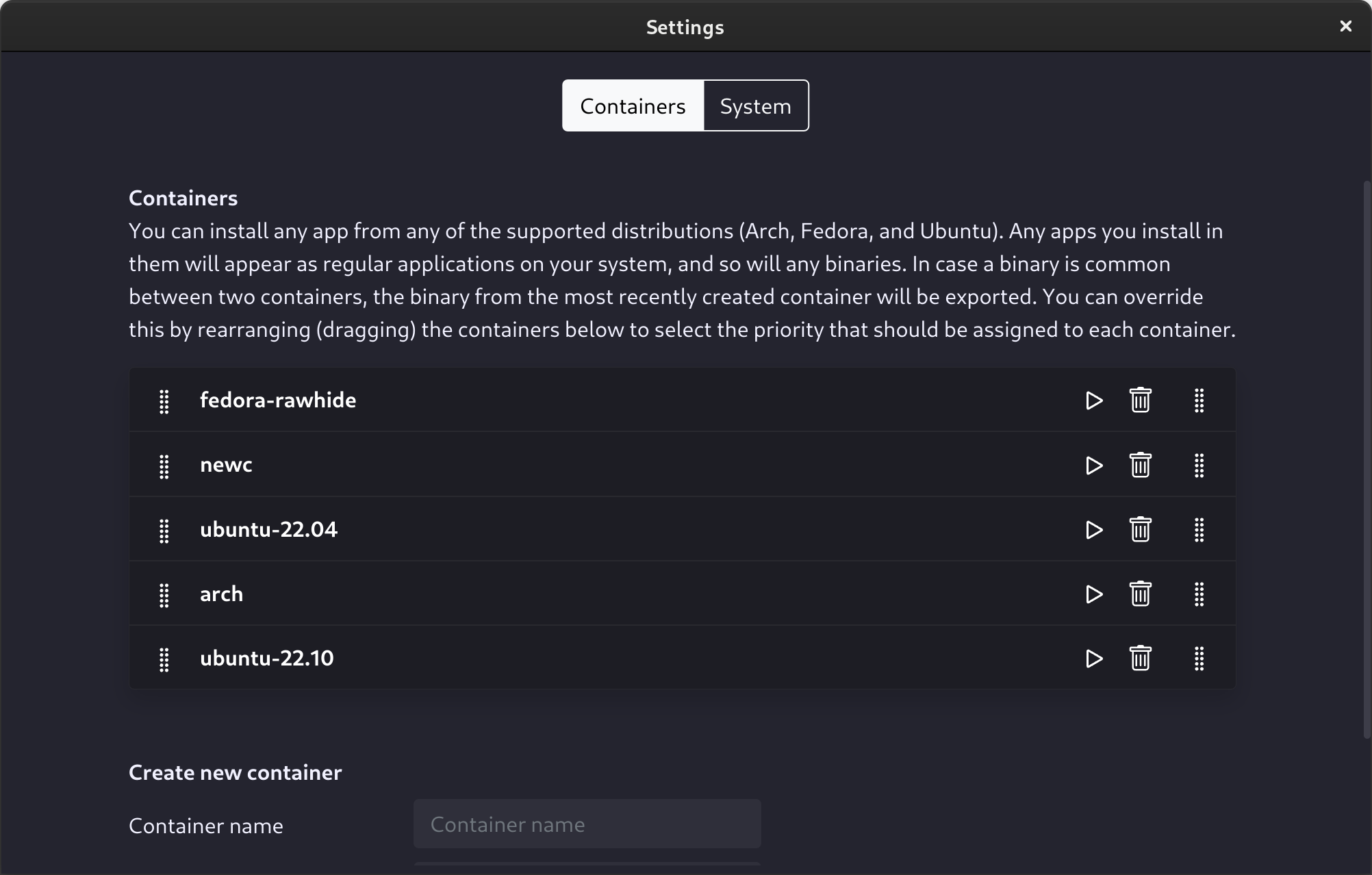Image resolution: width=1372 pixels, height=875 pixels.
Task: Trash the ubuntu-22.10 container
Action: (1140, 659)
